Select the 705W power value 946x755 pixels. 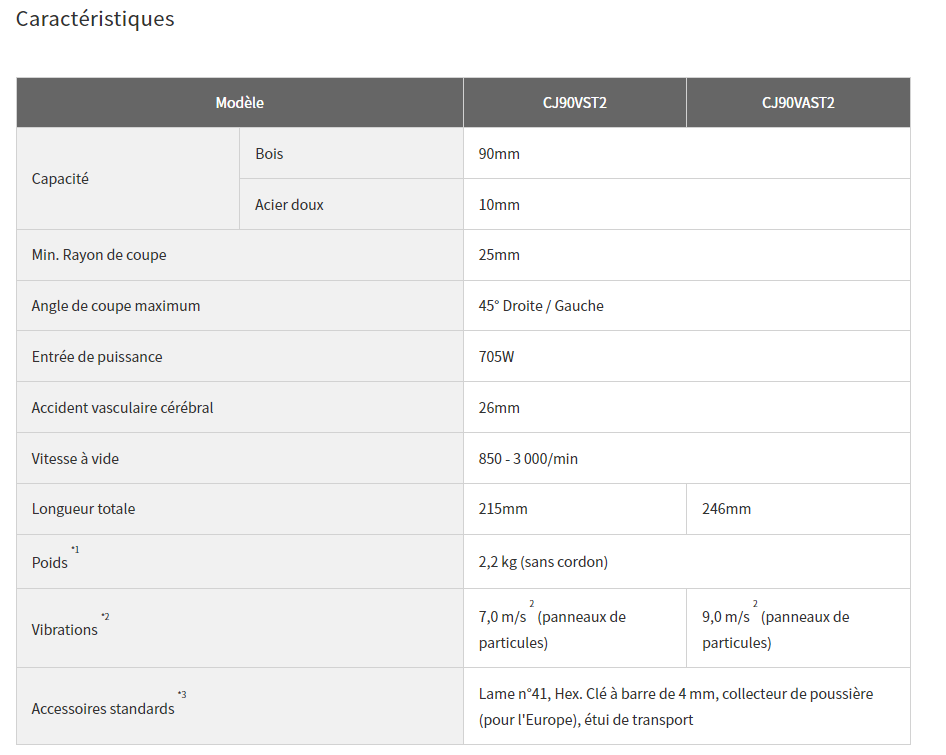point(497,357)
